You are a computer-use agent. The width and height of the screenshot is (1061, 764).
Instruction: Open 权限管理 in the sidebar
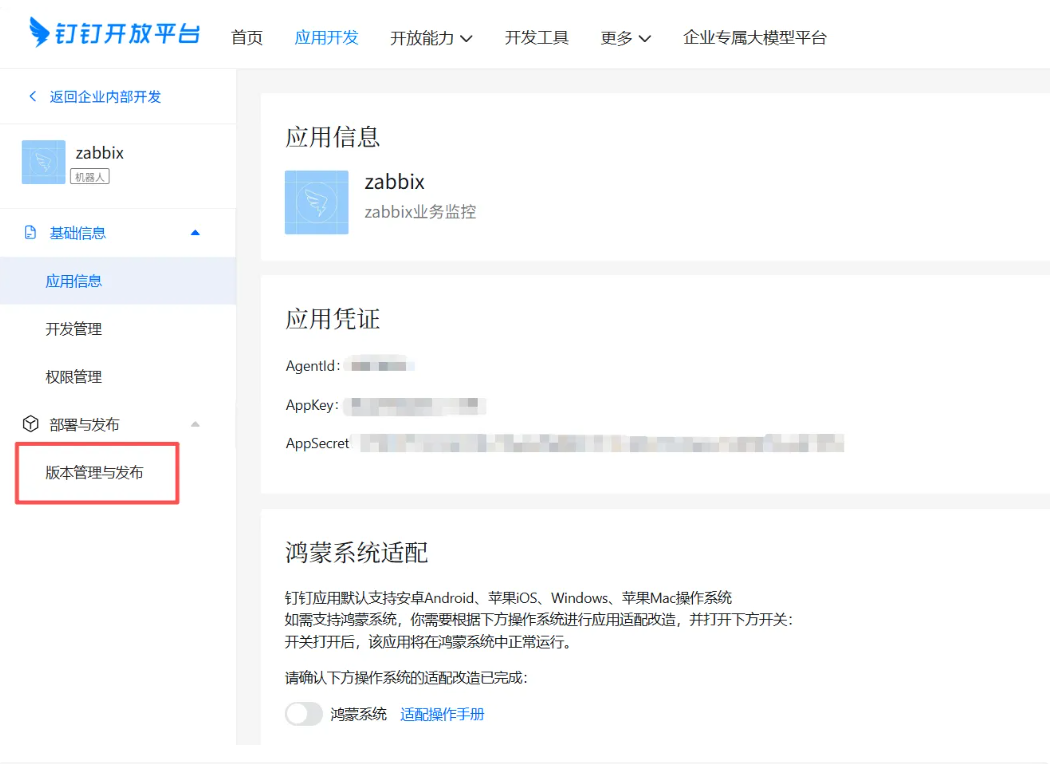point(74,377)
